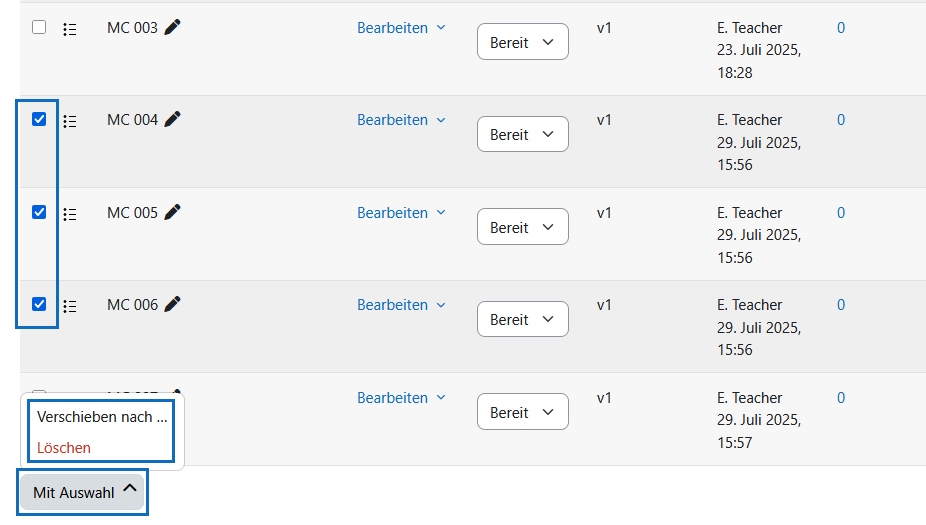Deselect the MC 006 checkbox
Image resolution: width=926 pixels, height=525 pixels.
[39, 304]
